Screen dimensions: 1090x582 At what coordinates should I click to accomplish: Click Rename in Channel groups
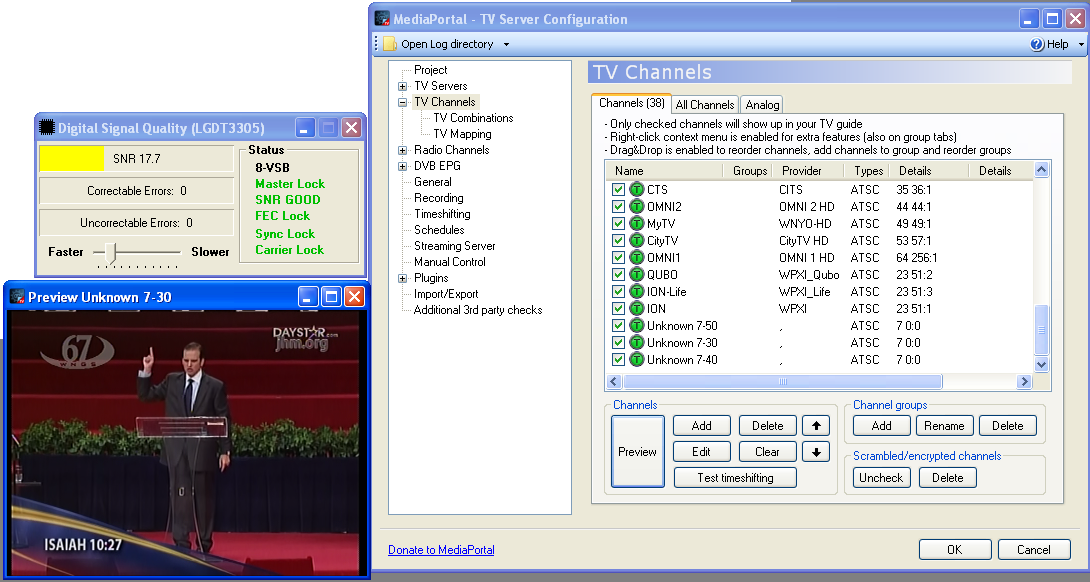944,426
